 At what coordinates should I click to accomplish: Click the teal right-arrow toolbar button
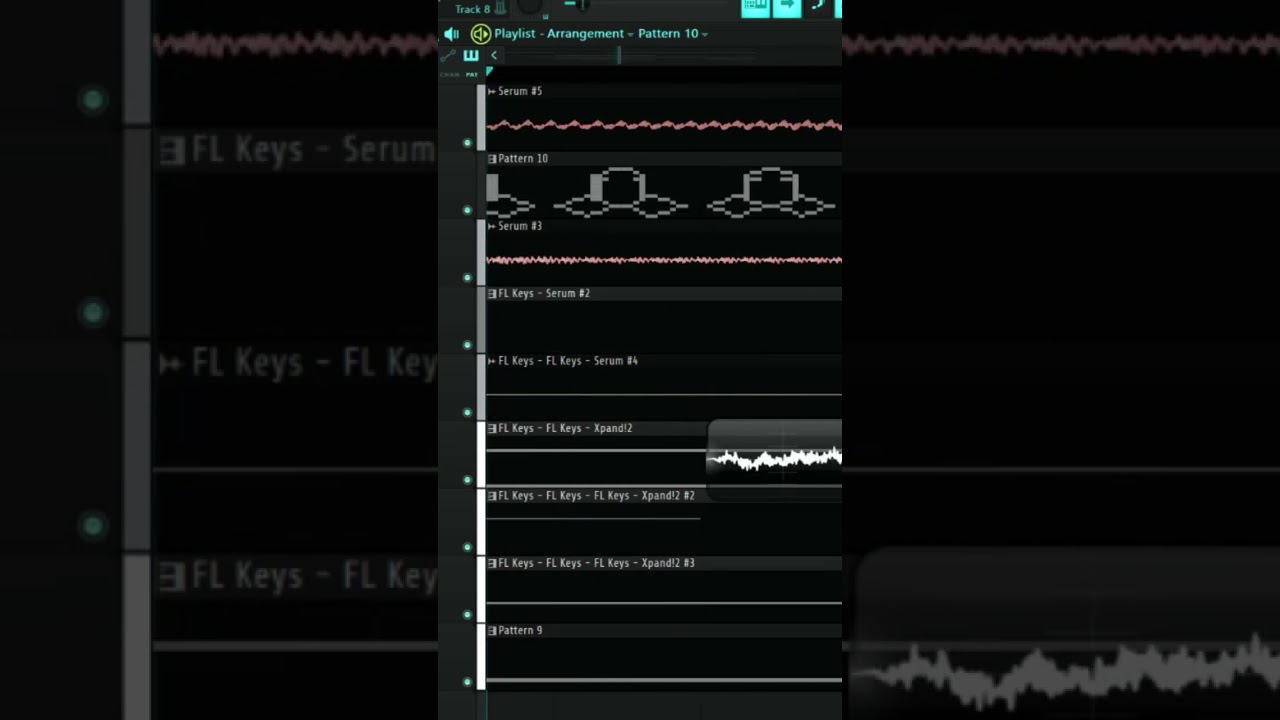pyautogui.click(x=787, y=7)
